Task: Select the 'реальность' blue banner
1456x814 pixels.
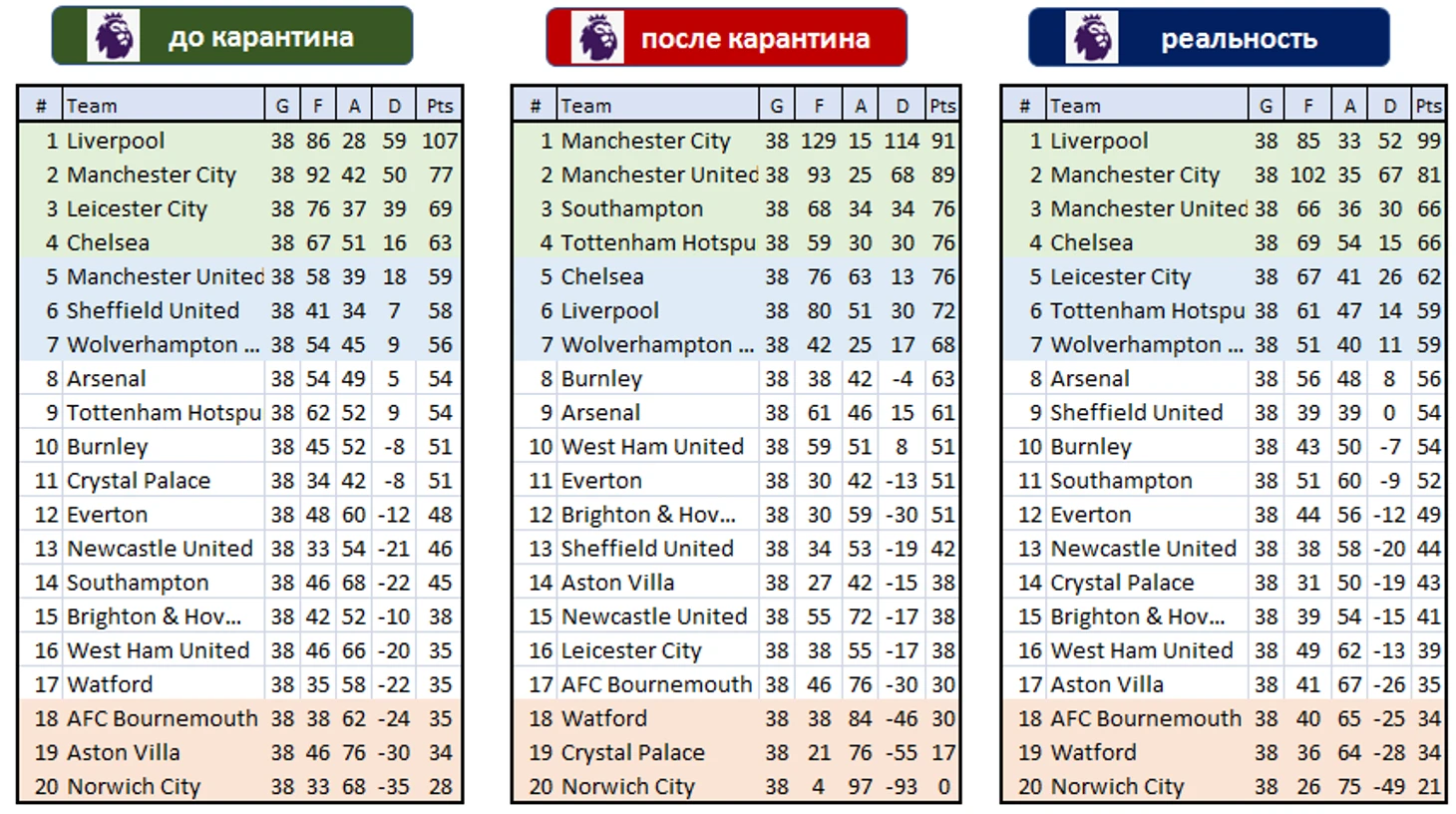Action: 1209,38
